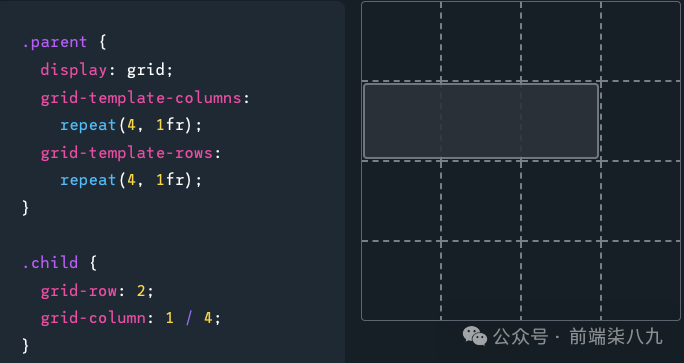Click the empty top-left grid cell
Screen dimensions: 684x363
tap(401, 41)
